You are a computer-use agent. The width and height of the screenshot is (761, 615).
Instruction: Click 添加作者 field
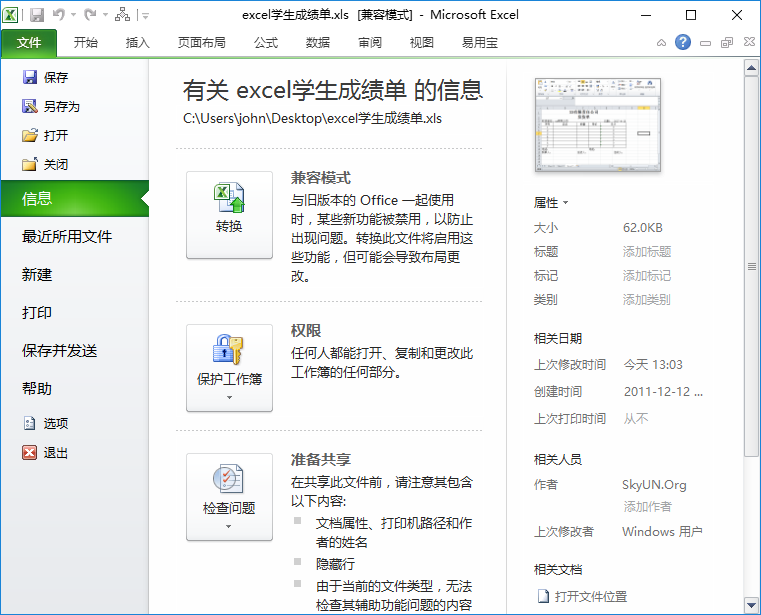point(647,507)
